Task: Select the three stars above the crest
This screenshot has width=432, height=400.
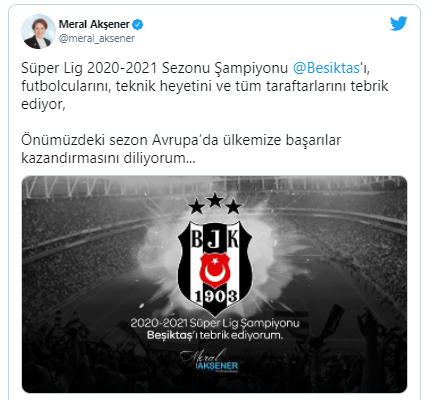Action: coord(215,203)
